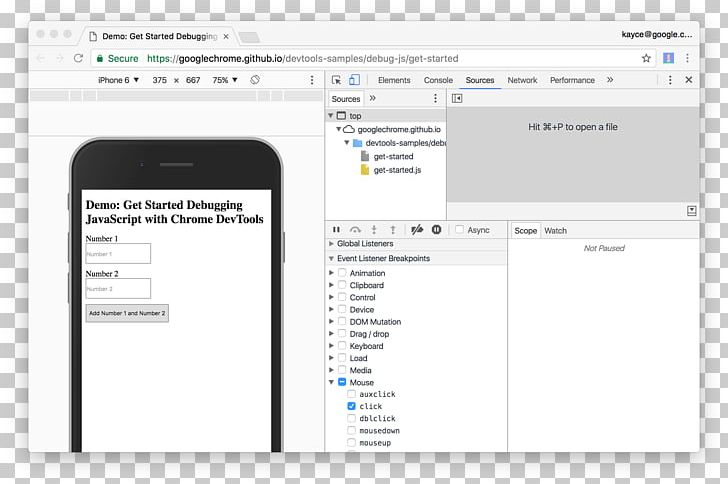Toggle the Mouse category checkbox
This screenshot has width=728, height=484.
coord(342,382)
